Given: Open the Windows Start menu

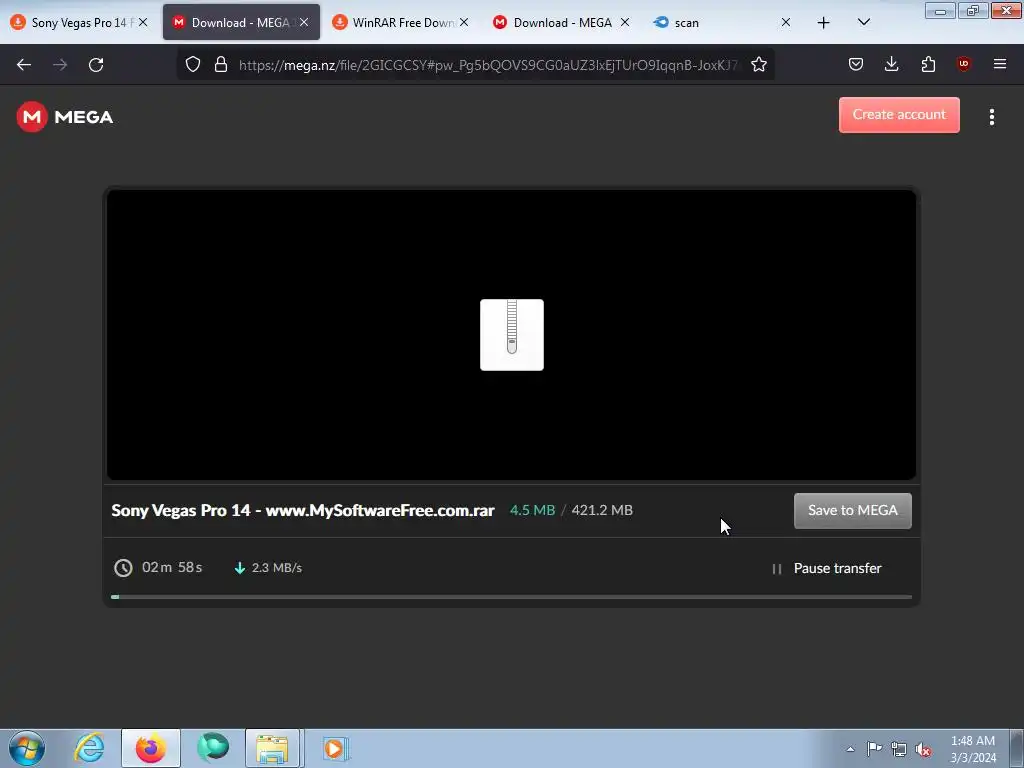Looking at the screenshot, I should tap(27, 748).
